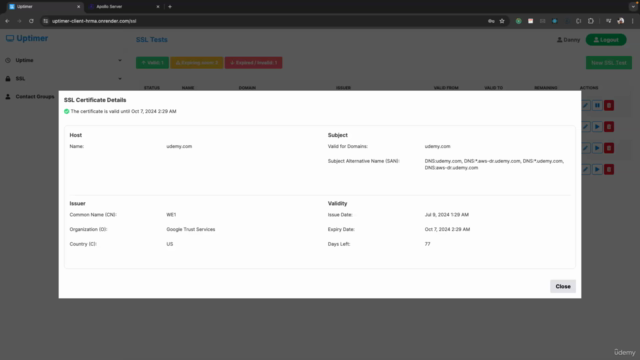Image resolution: width=640 pixels, height=360 pixels.
Task: Open the calendar browser extension icon
Action: coord(530,21)
